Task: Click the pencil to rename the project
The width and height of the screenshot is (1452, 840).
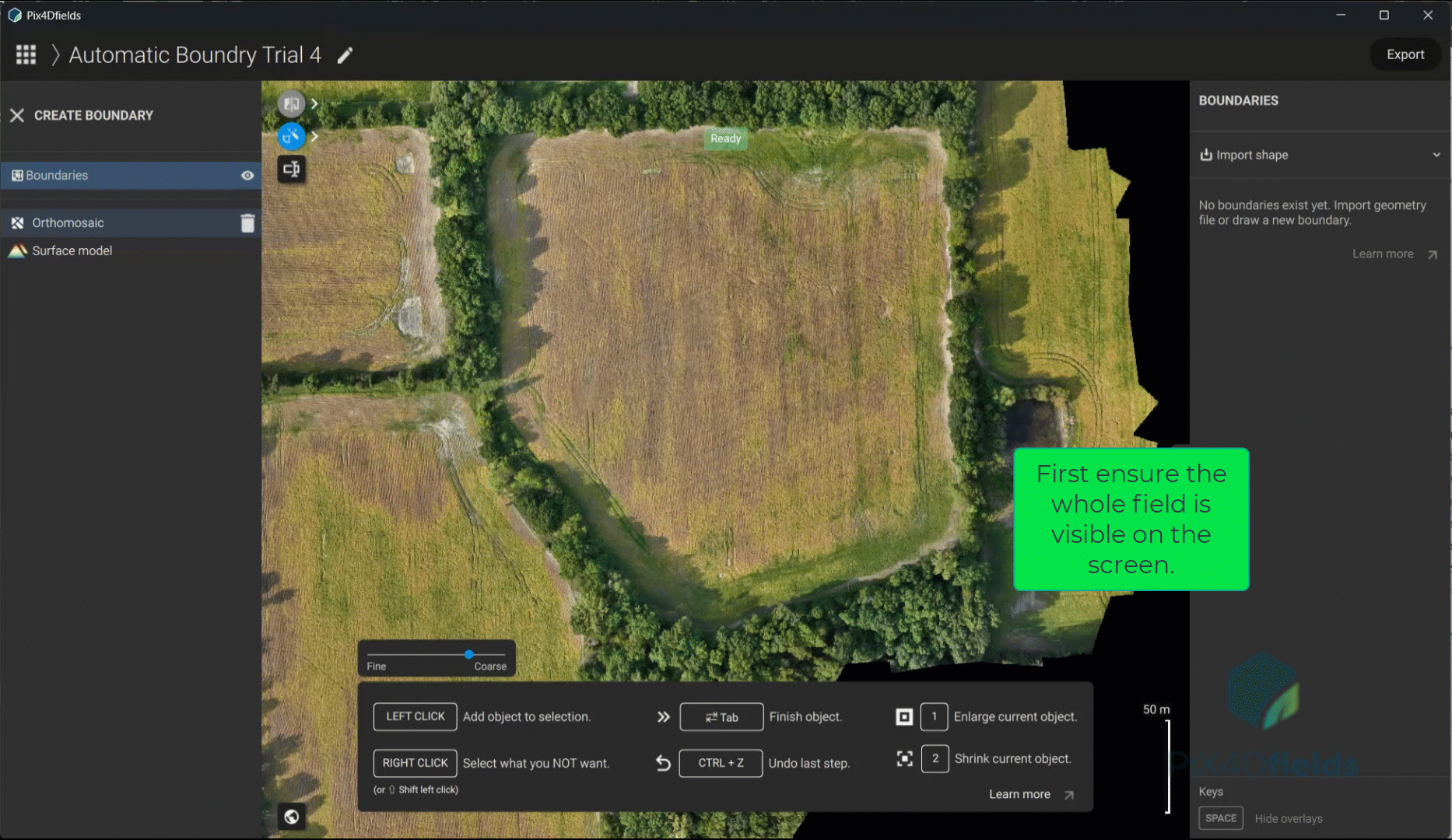Action: click(x=345, y=54)
